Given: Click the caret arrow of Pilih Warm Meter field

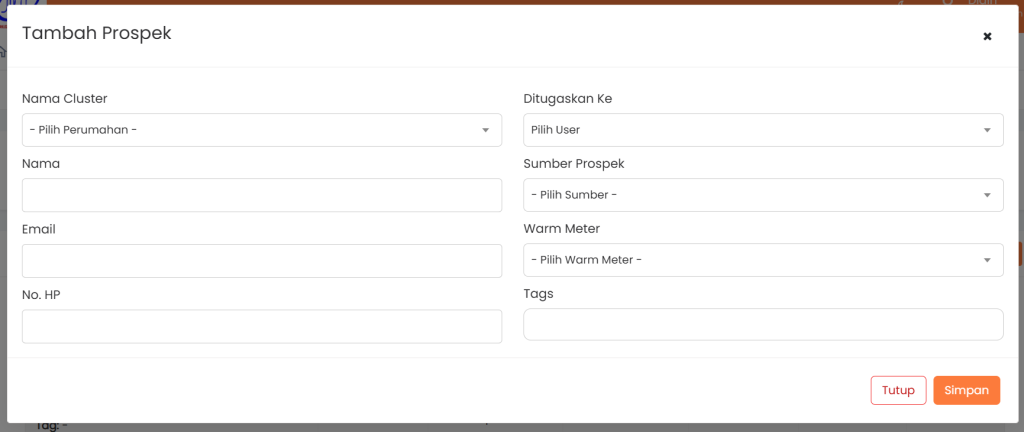Looking at the screenshot, I should tap(986, 261).
